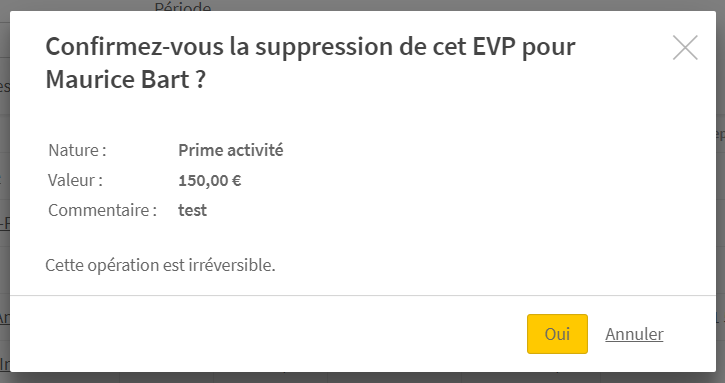The width and height of the screenshot is (725, 383).
Task: Click the 'Nature :' label
Action: point(77,150)
